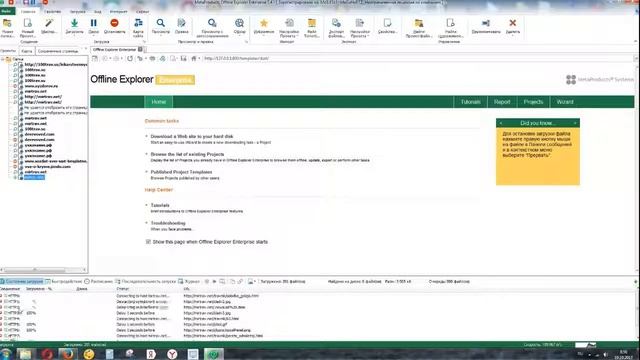The height and width of the screenshot is (360, 640).
Task: Open the Import Project Settings icon
Action: 289,23
